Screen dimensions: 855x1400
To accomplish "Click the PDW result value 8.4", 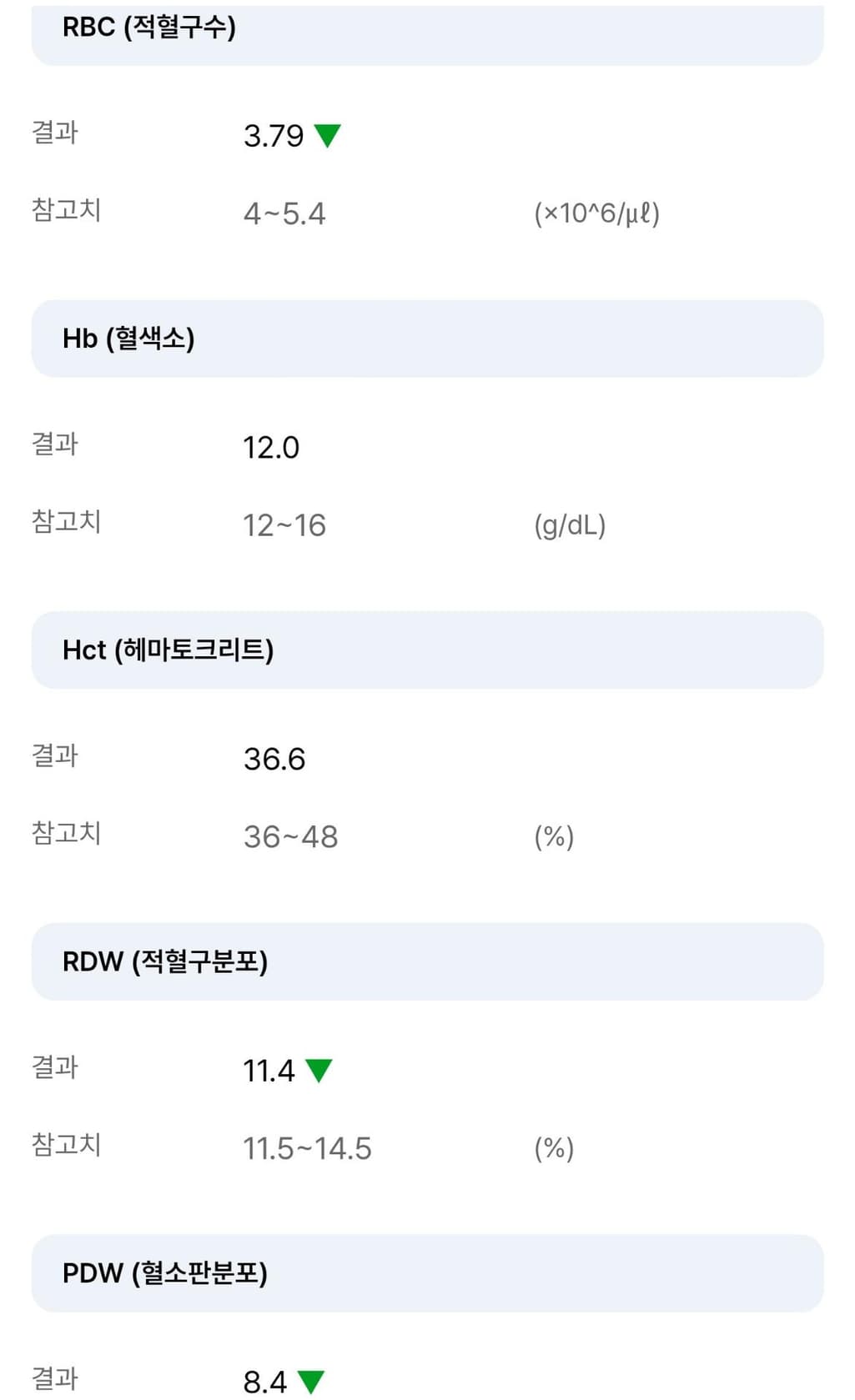I will click(x=264, y=1382).
